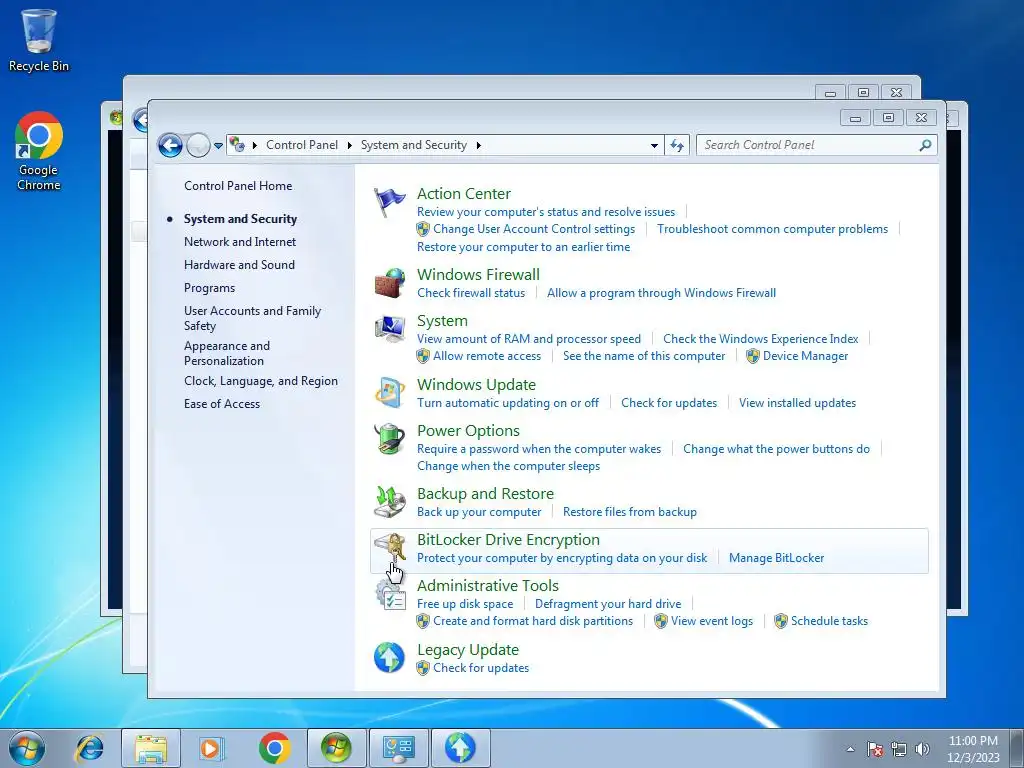
Task: Click Schedule tasks link
Action: tap(829, 621)
